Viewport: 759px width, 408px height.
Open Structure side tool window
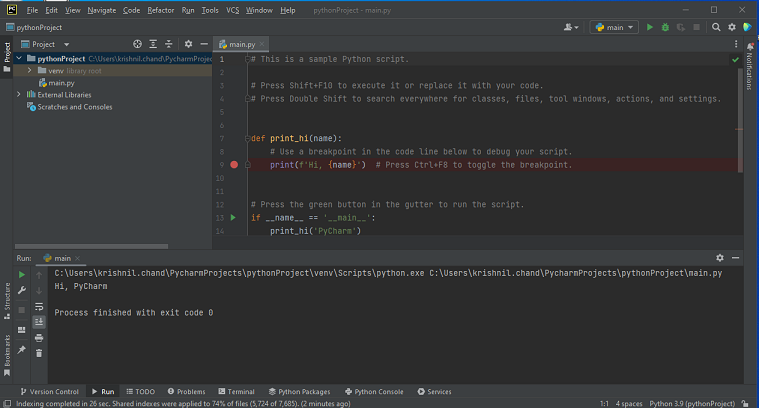click(7, 301)
